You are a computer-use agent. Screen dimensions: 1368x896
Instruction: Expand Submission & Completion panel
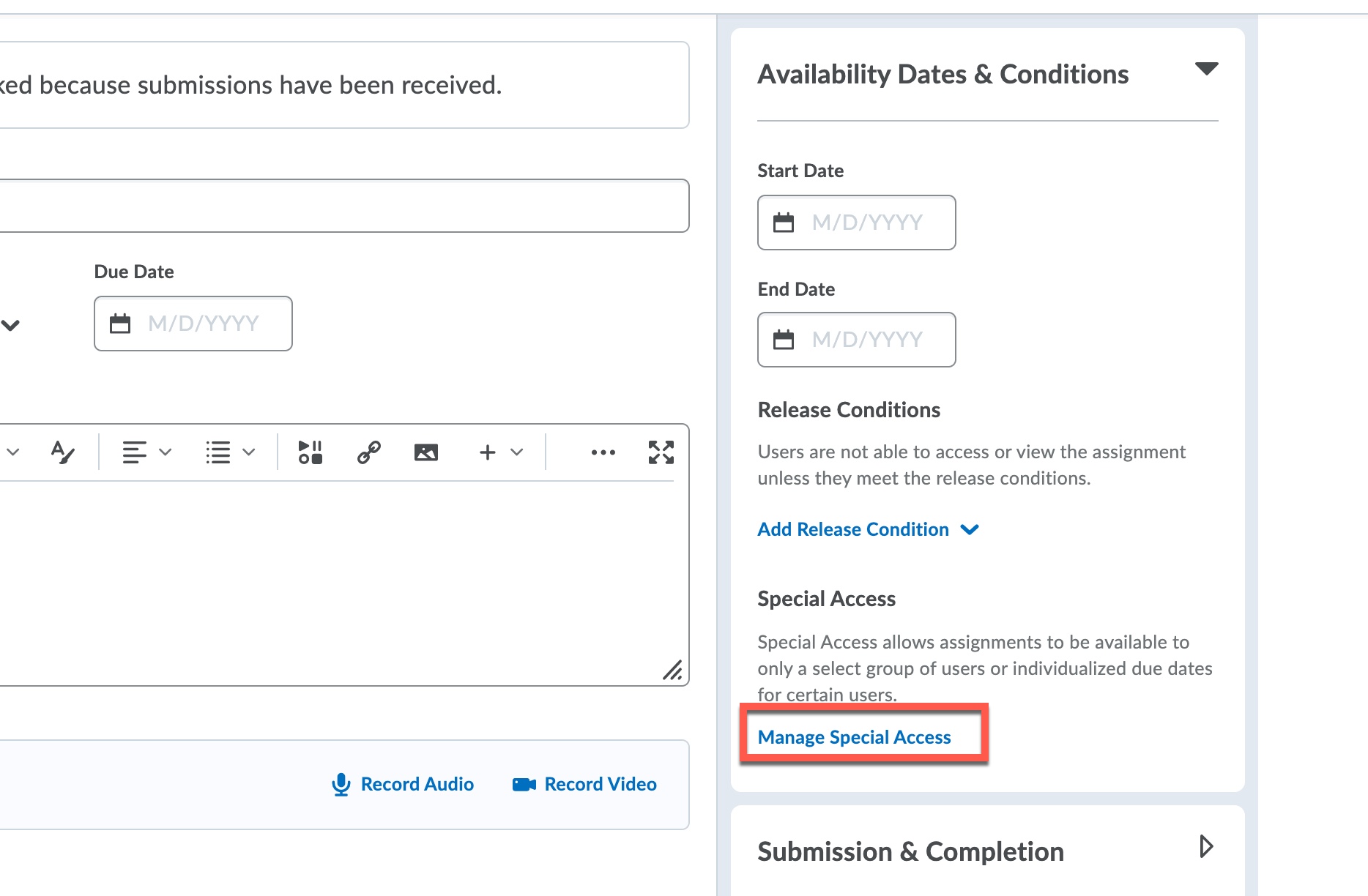[1206, 846]
